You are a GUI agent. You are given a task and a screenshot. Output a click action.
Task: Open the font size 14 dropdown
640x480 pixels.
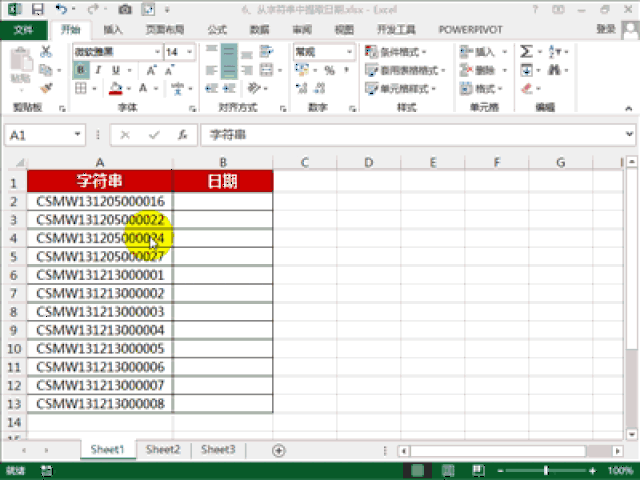(x=189, y=52)
